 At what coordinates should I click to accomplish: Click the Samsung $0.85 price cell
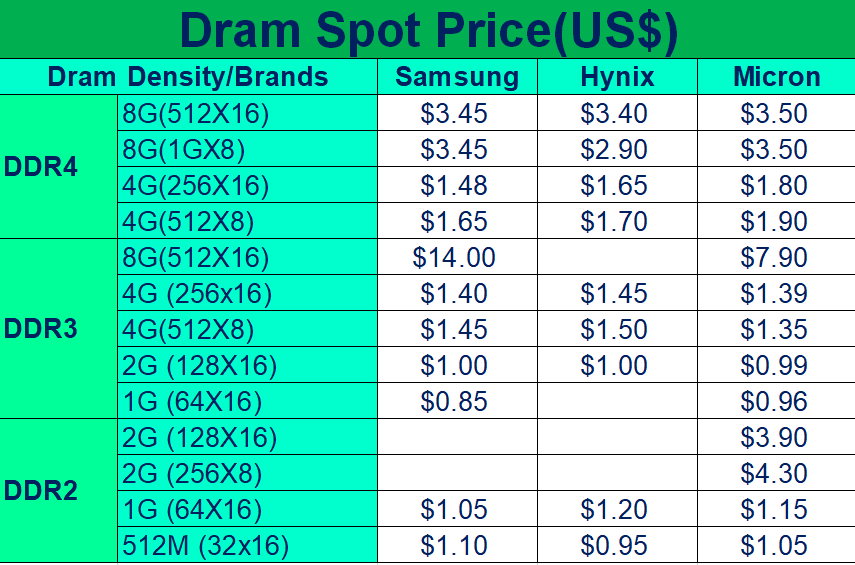[457, 401]
